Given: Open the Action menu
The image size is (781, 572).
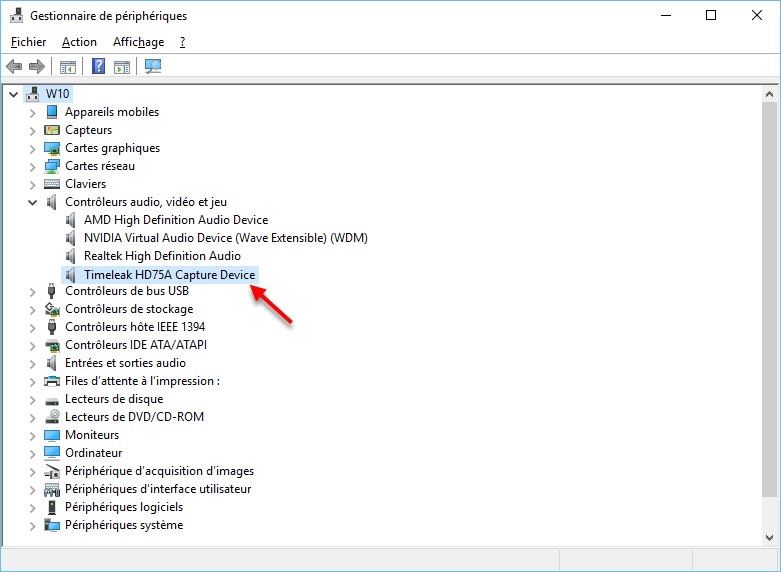Looking at the screenshot, I should [x=79, y=42].
